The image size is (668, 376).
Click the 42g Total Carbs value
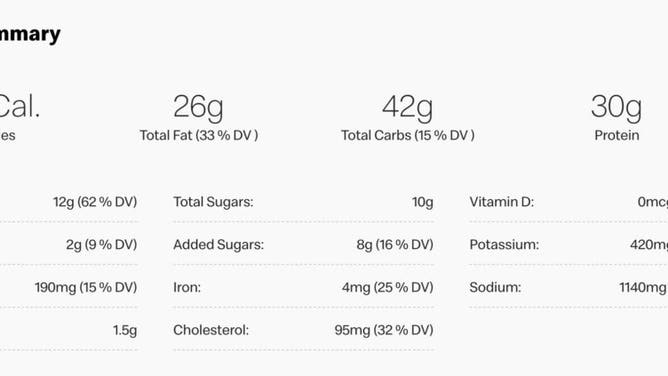[x=407, y=107]
